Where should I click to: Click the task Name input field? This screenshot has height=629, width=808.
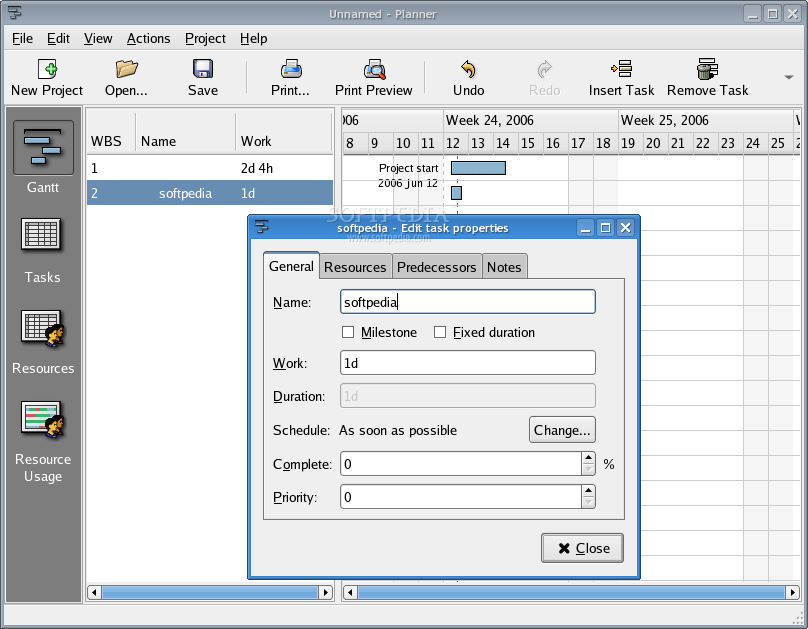tap(467, 301)
